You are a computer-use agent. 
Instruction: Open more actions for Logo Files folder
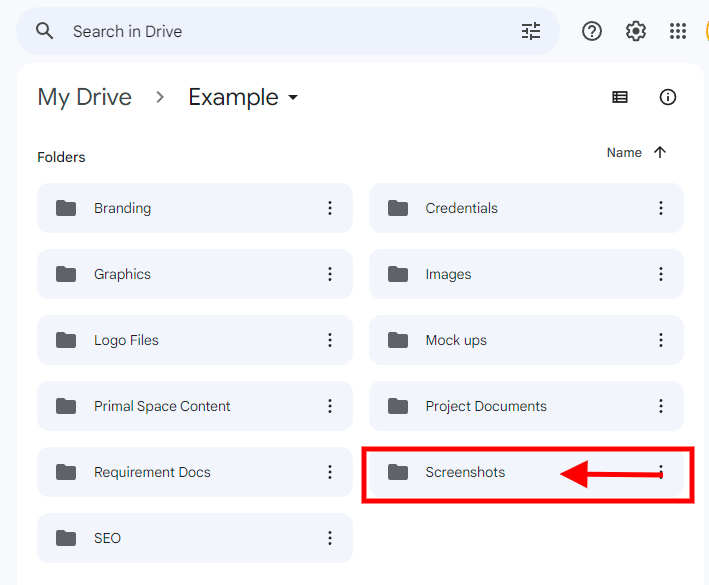[330, 340]
